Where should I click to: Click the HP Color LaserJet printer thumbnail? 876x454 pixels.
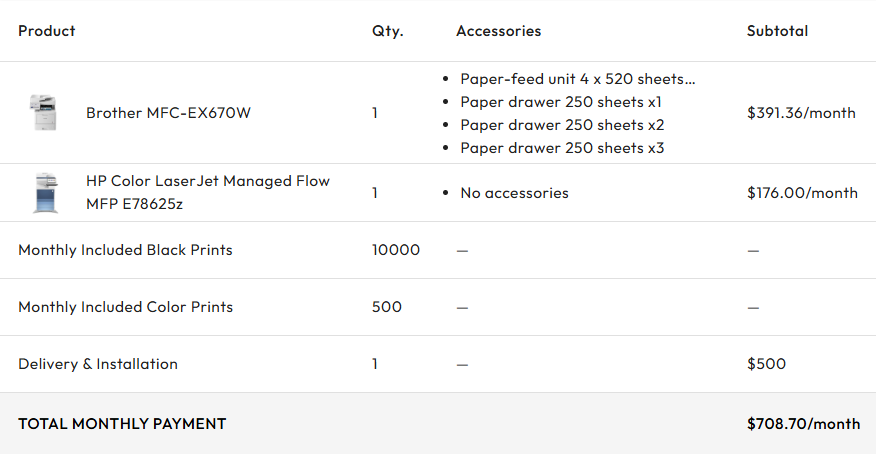click(45, 193)
